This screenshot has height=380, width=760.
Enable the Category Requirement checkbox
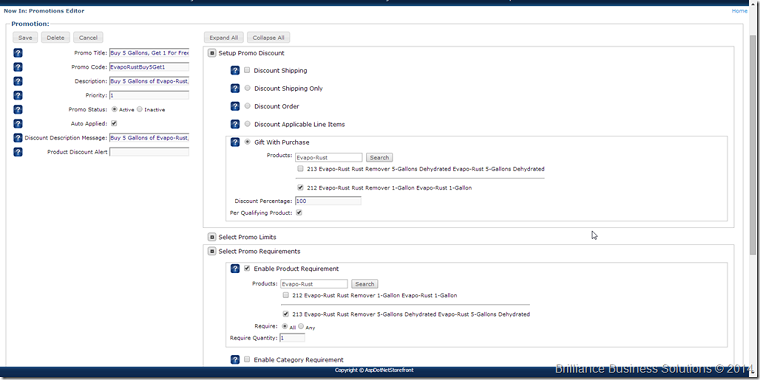[x=247, y=360]
